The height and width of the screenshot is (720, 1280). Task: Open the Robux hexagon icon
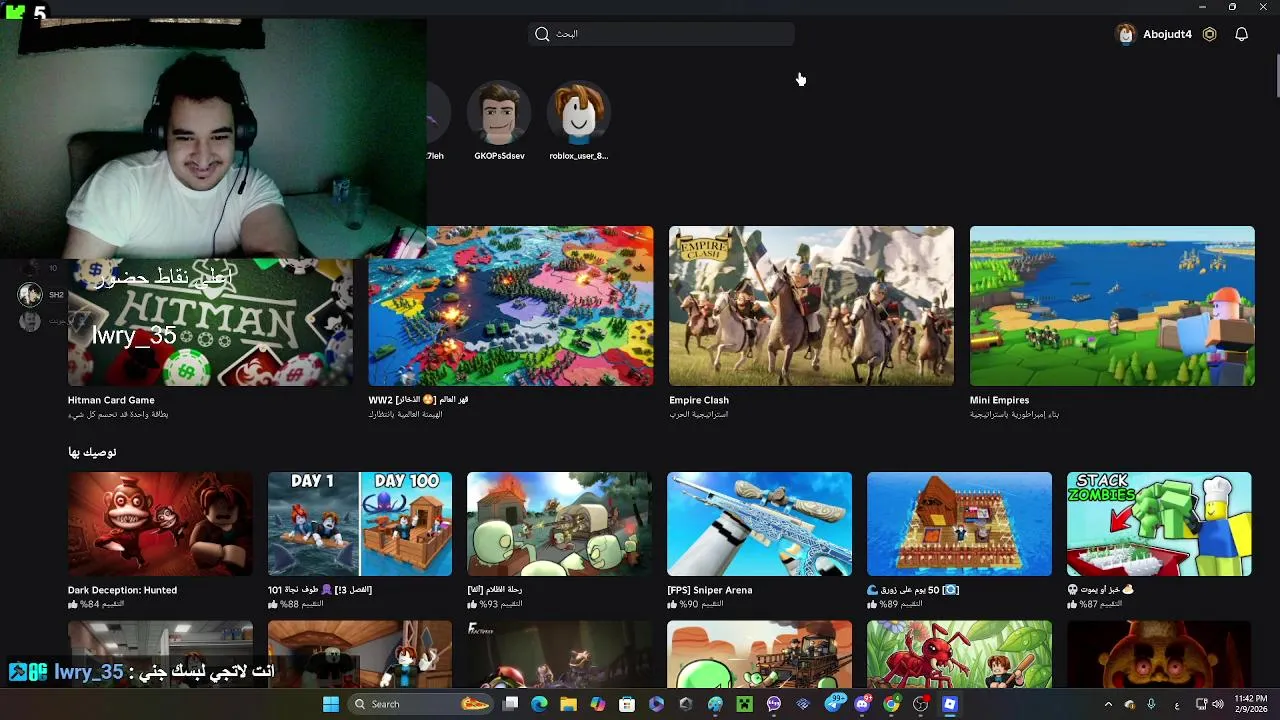tap(1209, 34)
